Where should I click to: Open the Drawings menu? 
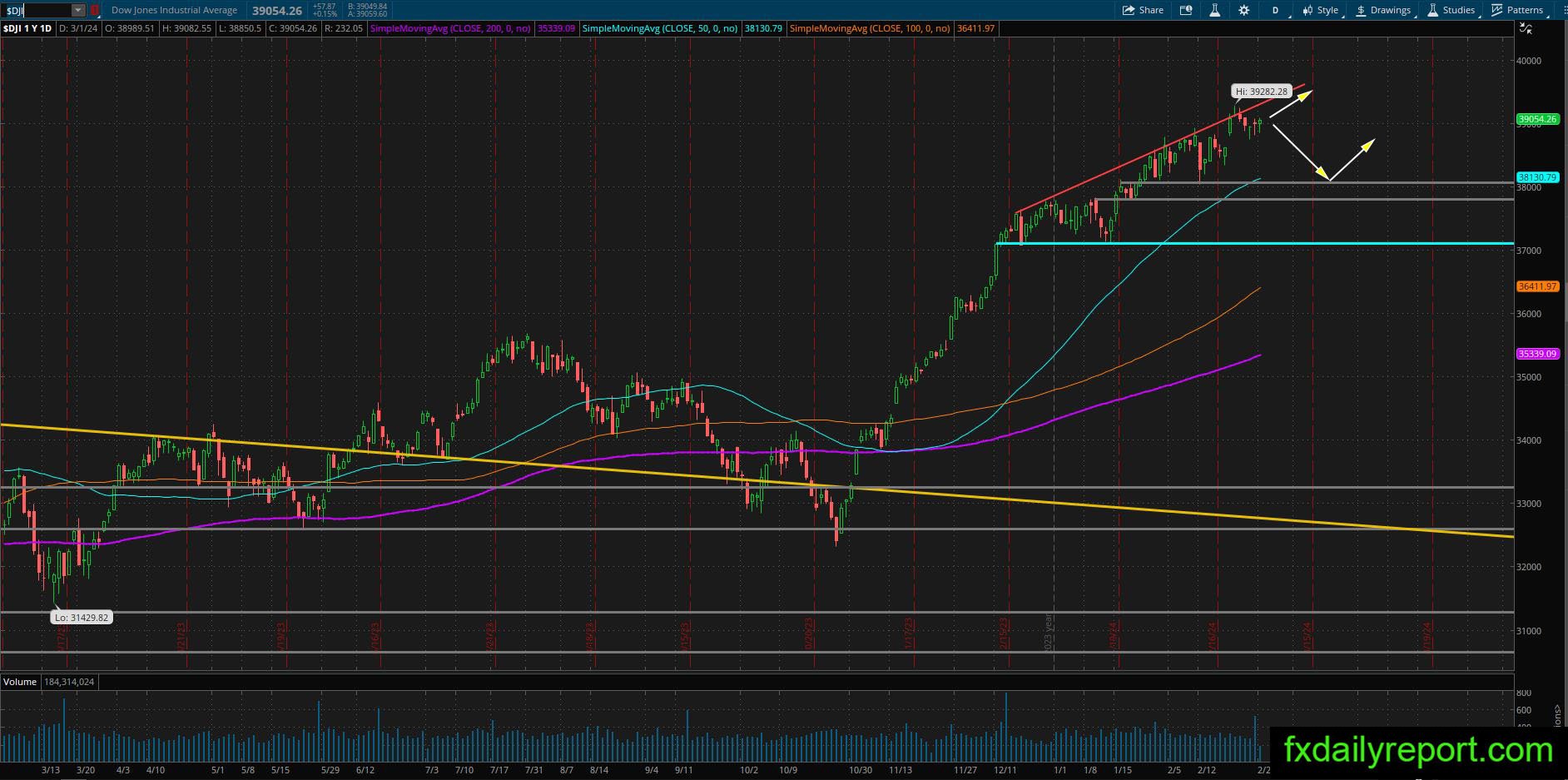click(x=1383, y=10)
